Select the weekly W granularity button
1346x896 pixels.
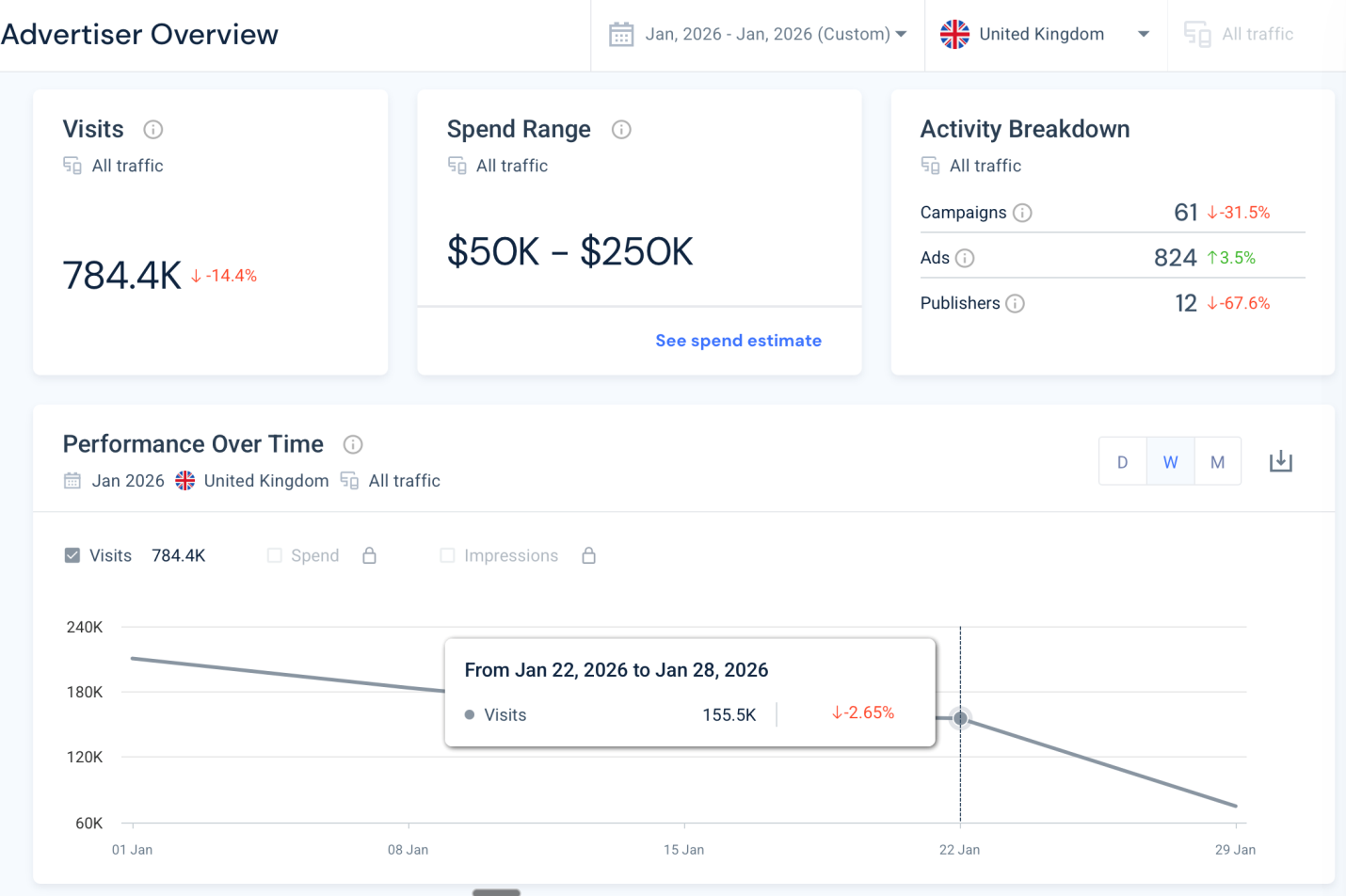(1170, 461)
